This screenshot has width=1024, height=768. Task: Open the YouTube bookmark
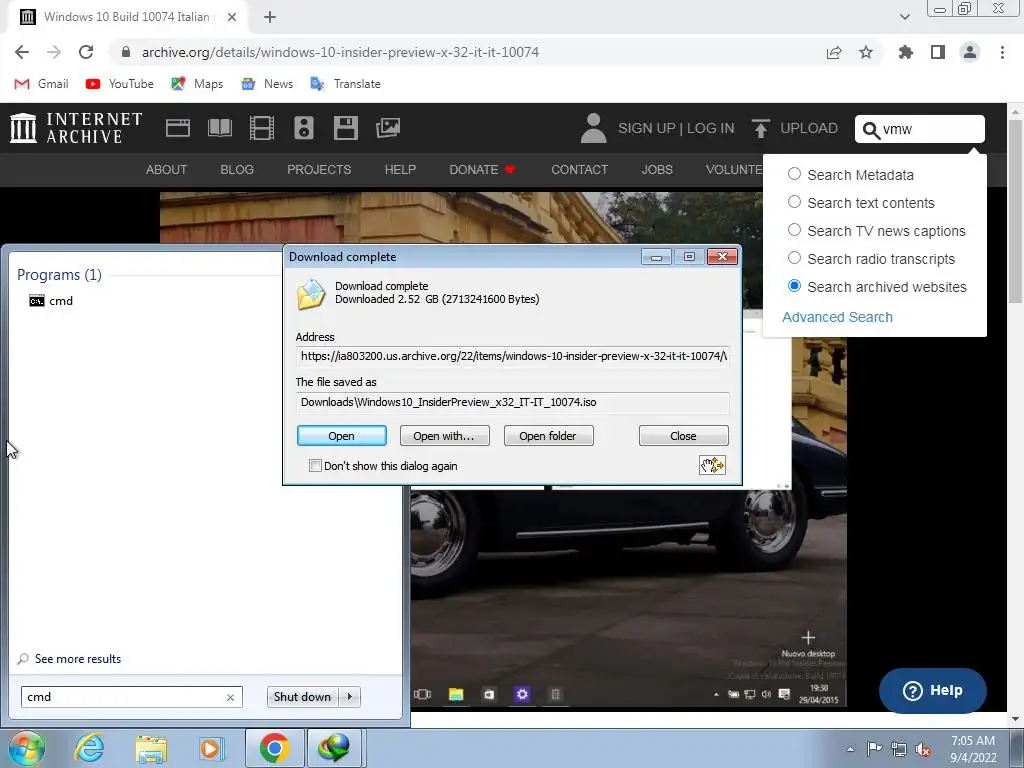coord(120,84)
